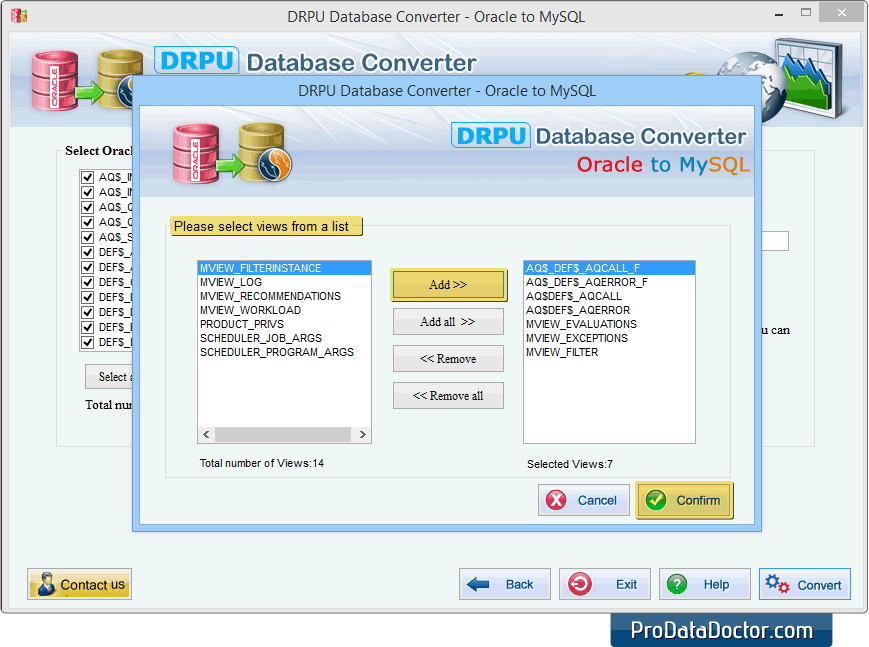Select SCHEDULER_JOB_ARGS in the available list

284,338
